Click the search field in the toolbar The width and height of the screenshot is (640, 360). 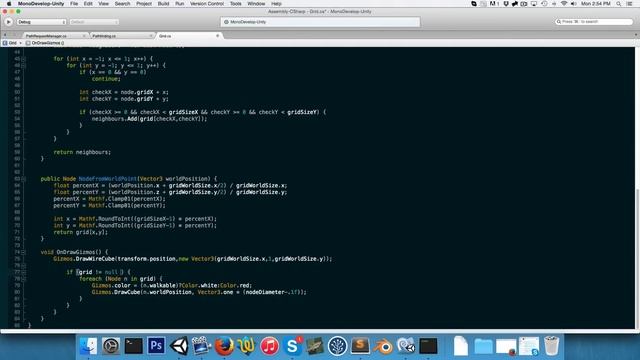click(x=594, y=22)
